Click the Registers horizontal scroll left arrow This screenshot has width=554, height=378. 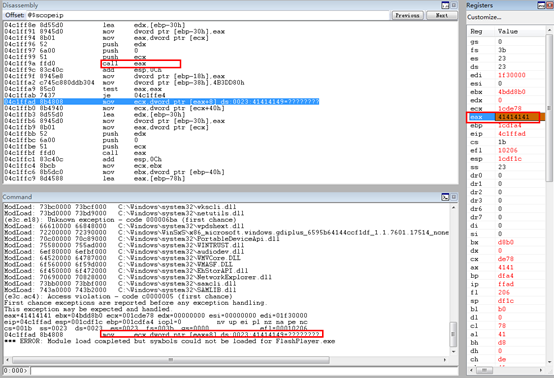pyautogui.click(x=471, y=370)
